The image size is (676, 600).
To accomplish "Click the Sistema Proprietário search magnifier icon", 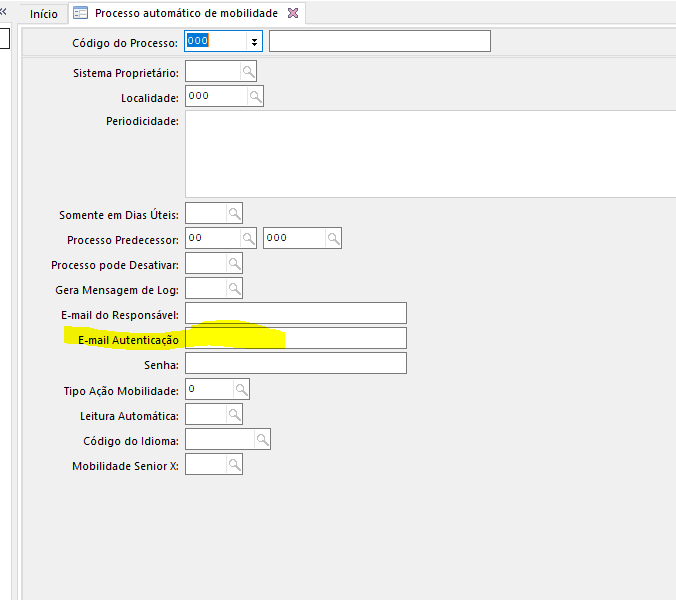I will [248, 72].
